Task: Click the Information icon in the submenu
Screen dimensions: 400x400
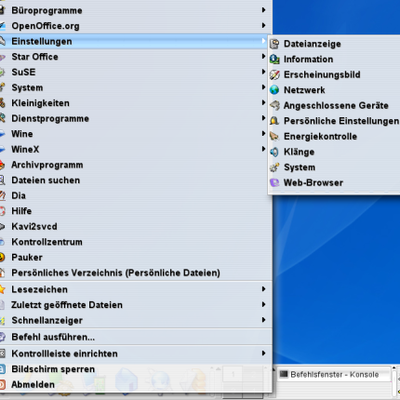Action: pyautogui.click(x=275, y=59)
